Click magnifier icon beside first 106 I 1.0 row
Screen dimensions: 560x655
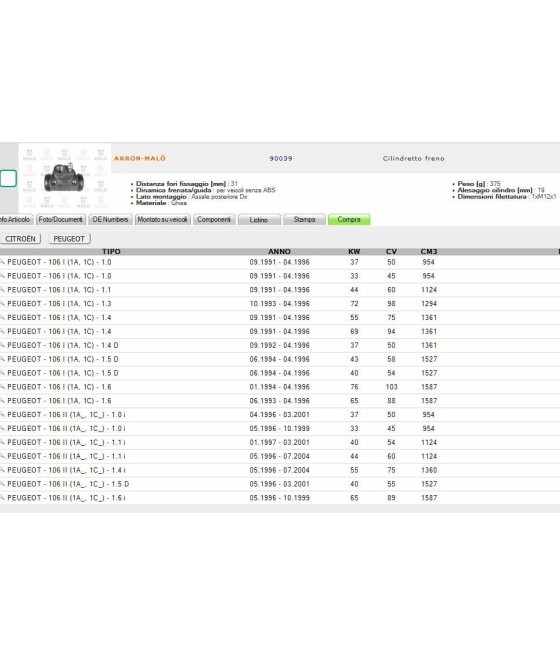[2, 262]
